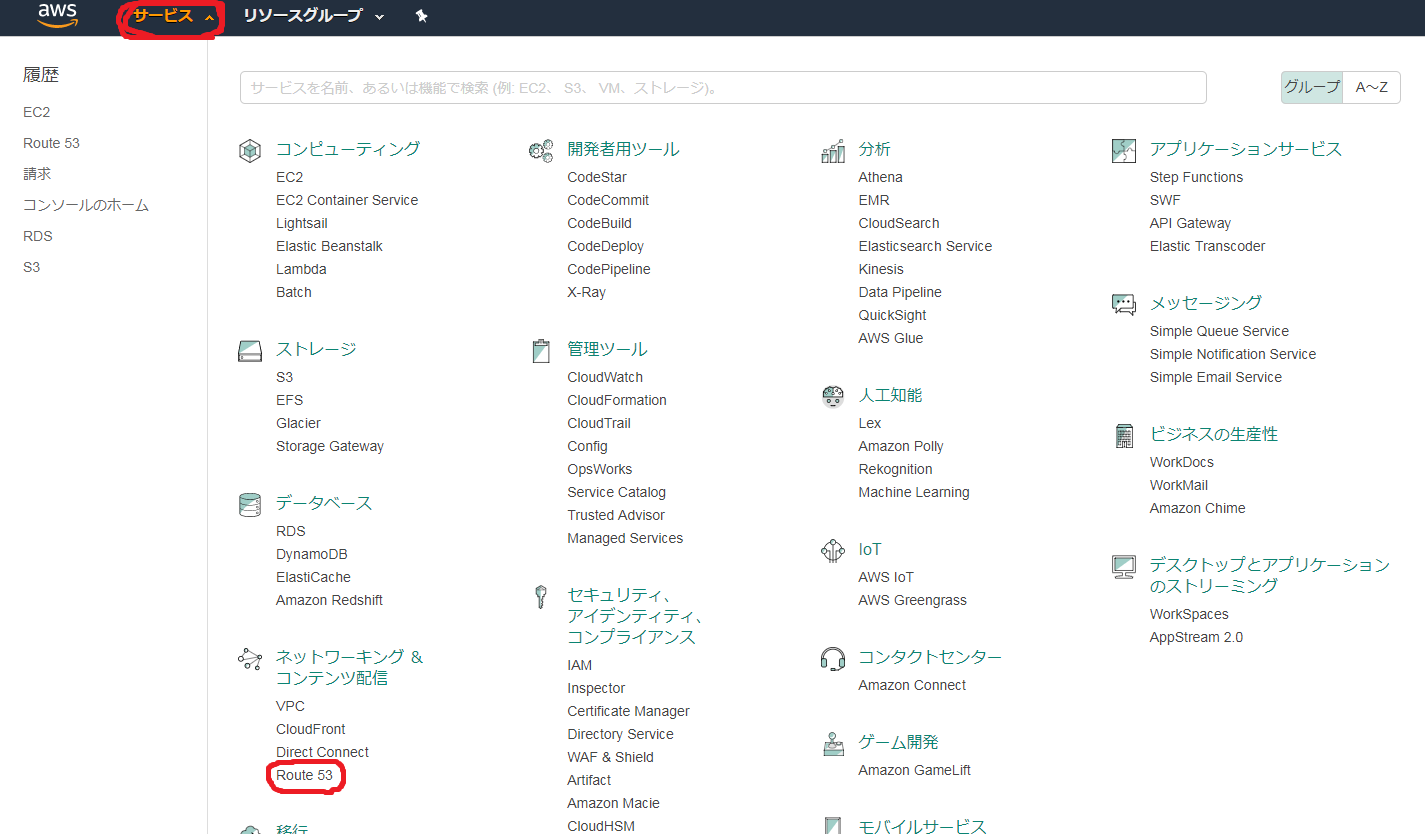Click the ストレージ category icon
This screenshot has width=1425, height=834.
249,351
